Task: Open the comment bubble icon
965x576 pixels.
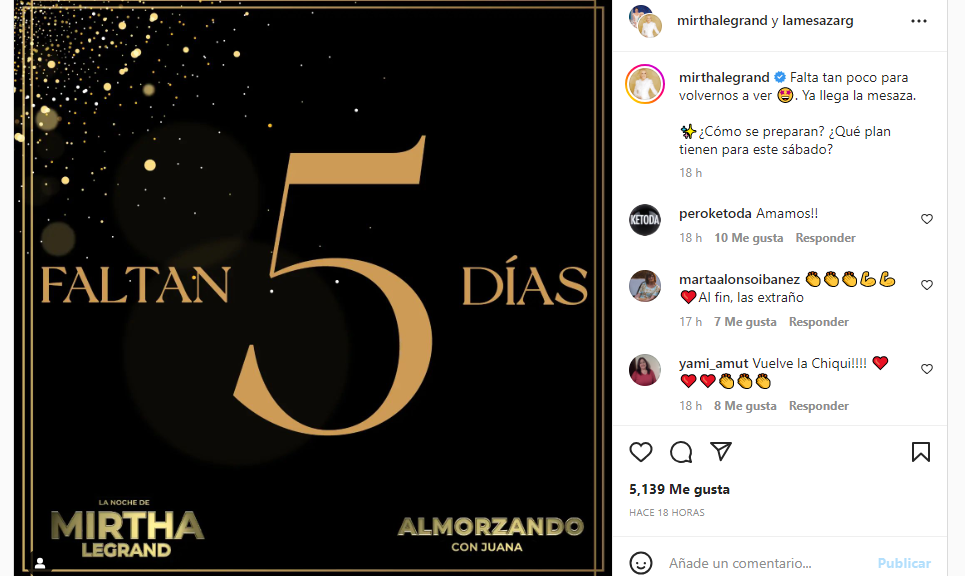Action: point(681,452)
